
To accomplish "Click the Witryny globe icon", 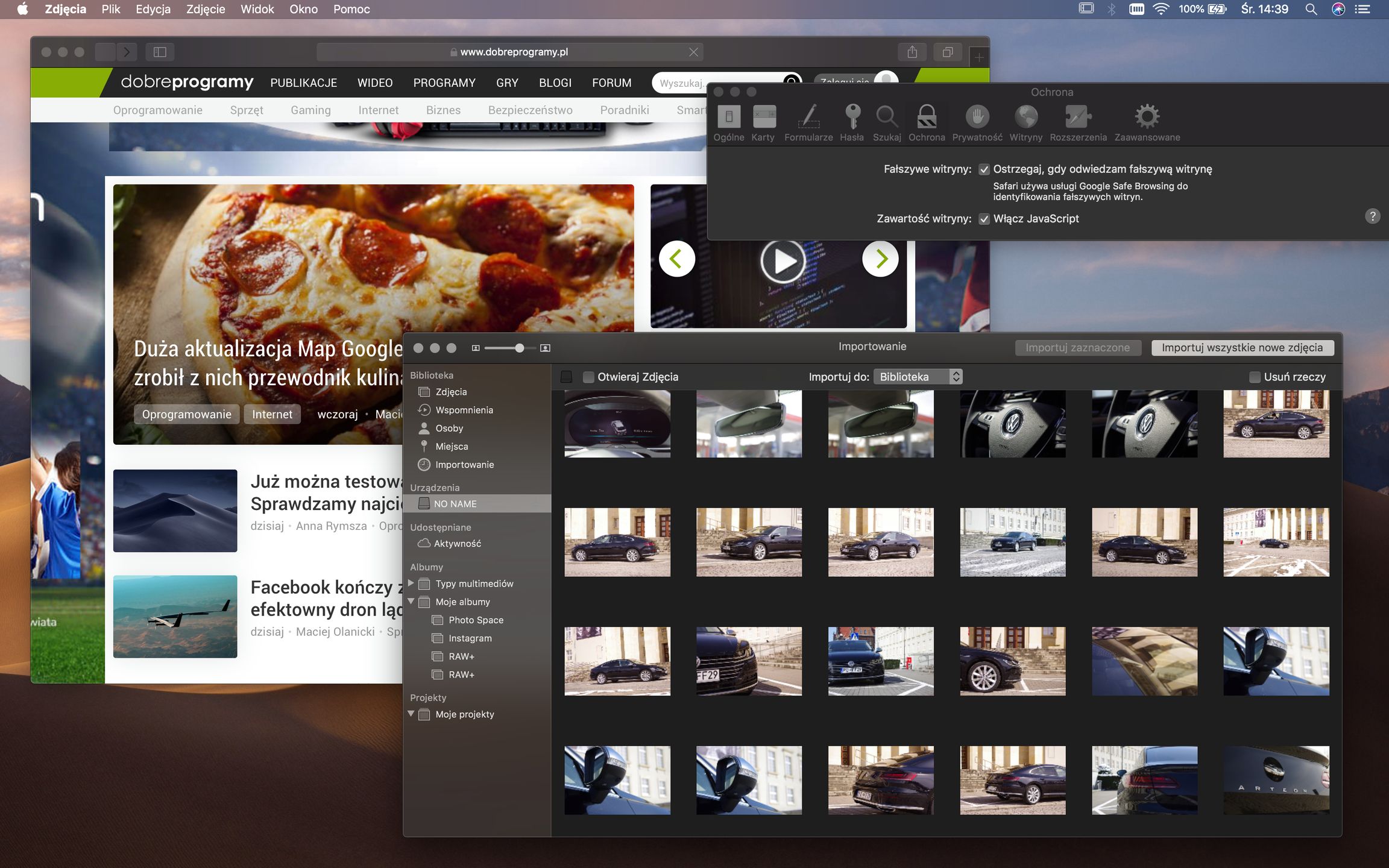I will tap(1025, 117).
